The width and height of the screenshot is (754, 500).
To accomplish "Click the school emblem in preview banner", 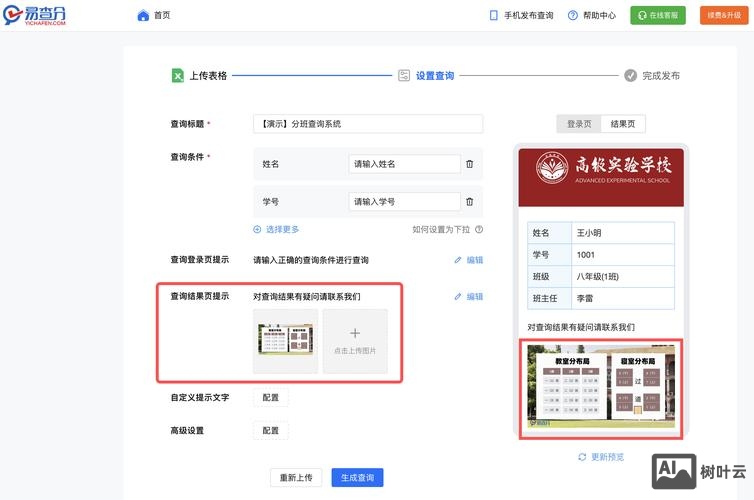I will tap(552, 168).
